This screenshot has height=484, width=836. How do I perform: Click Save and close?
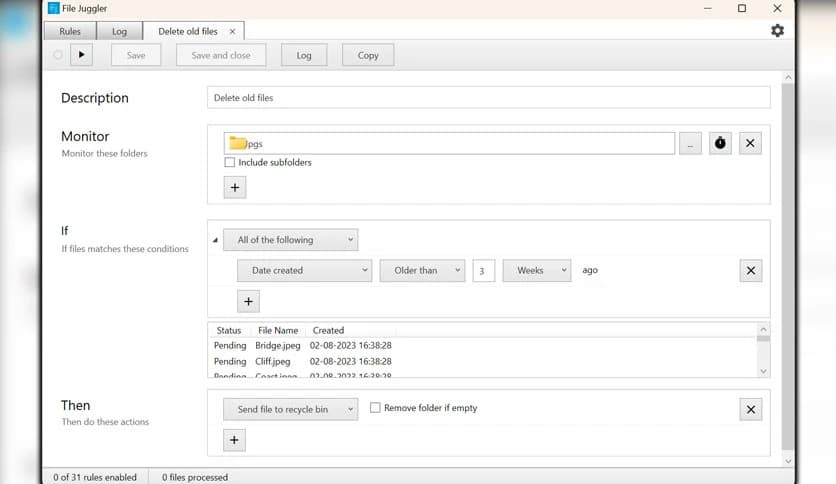(x=221, y=55)
